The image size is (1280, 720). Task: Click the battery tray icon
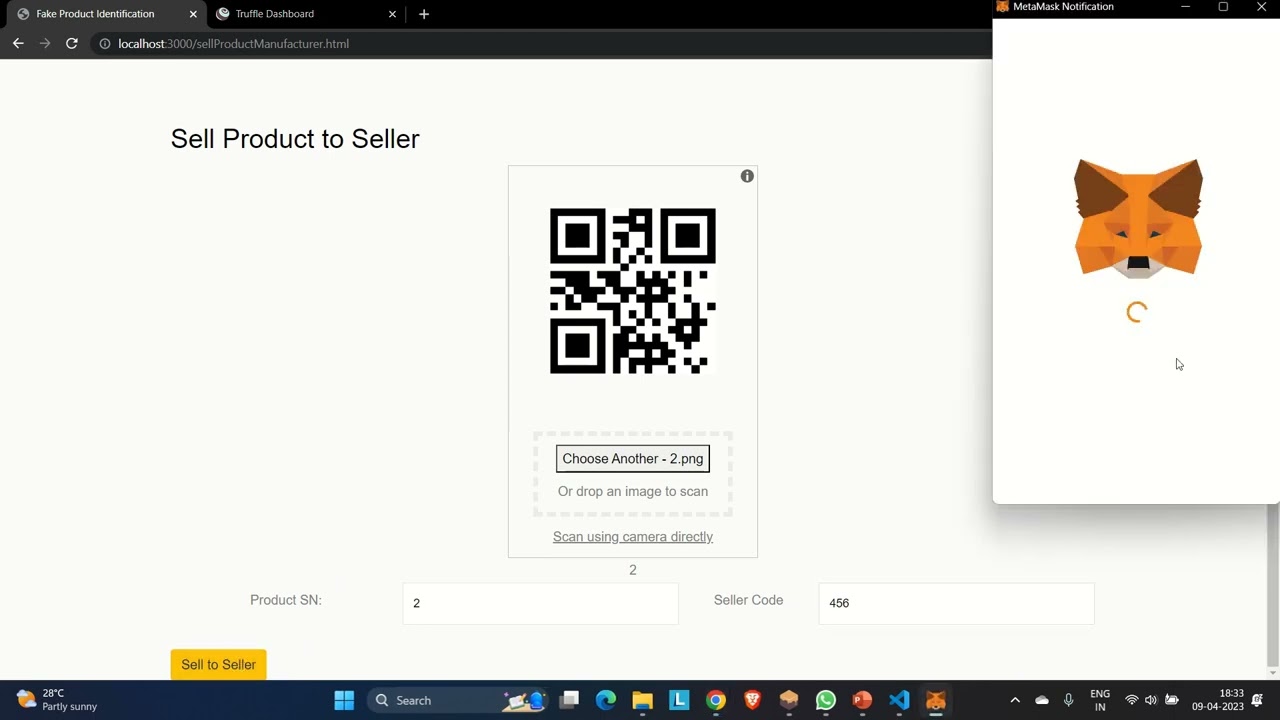(1172, 700)
